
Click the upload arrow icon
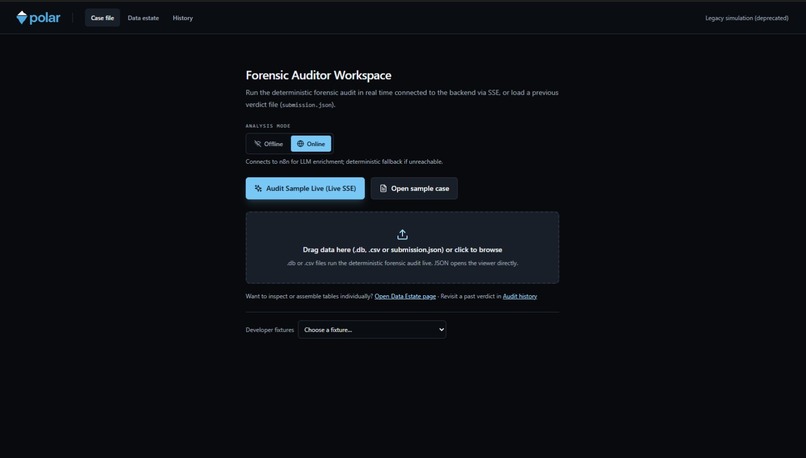[x=402, y=235]
